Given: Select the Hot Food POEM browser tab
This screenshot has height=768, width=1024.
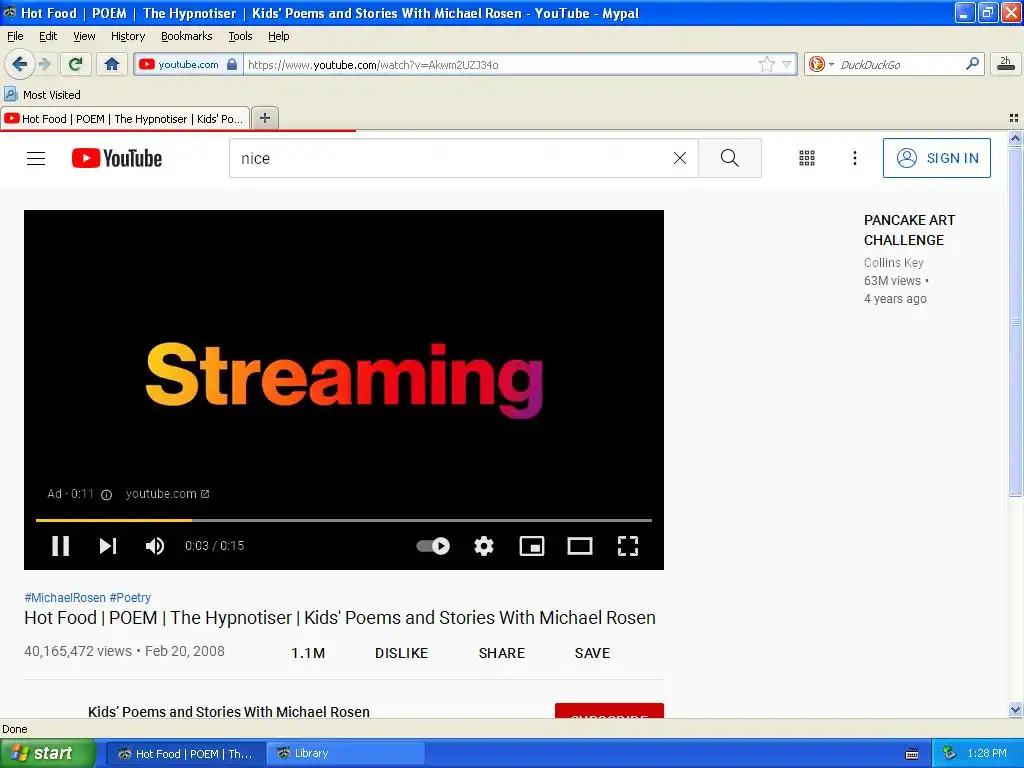Looking at the screenshot, I should pos(124,119).
